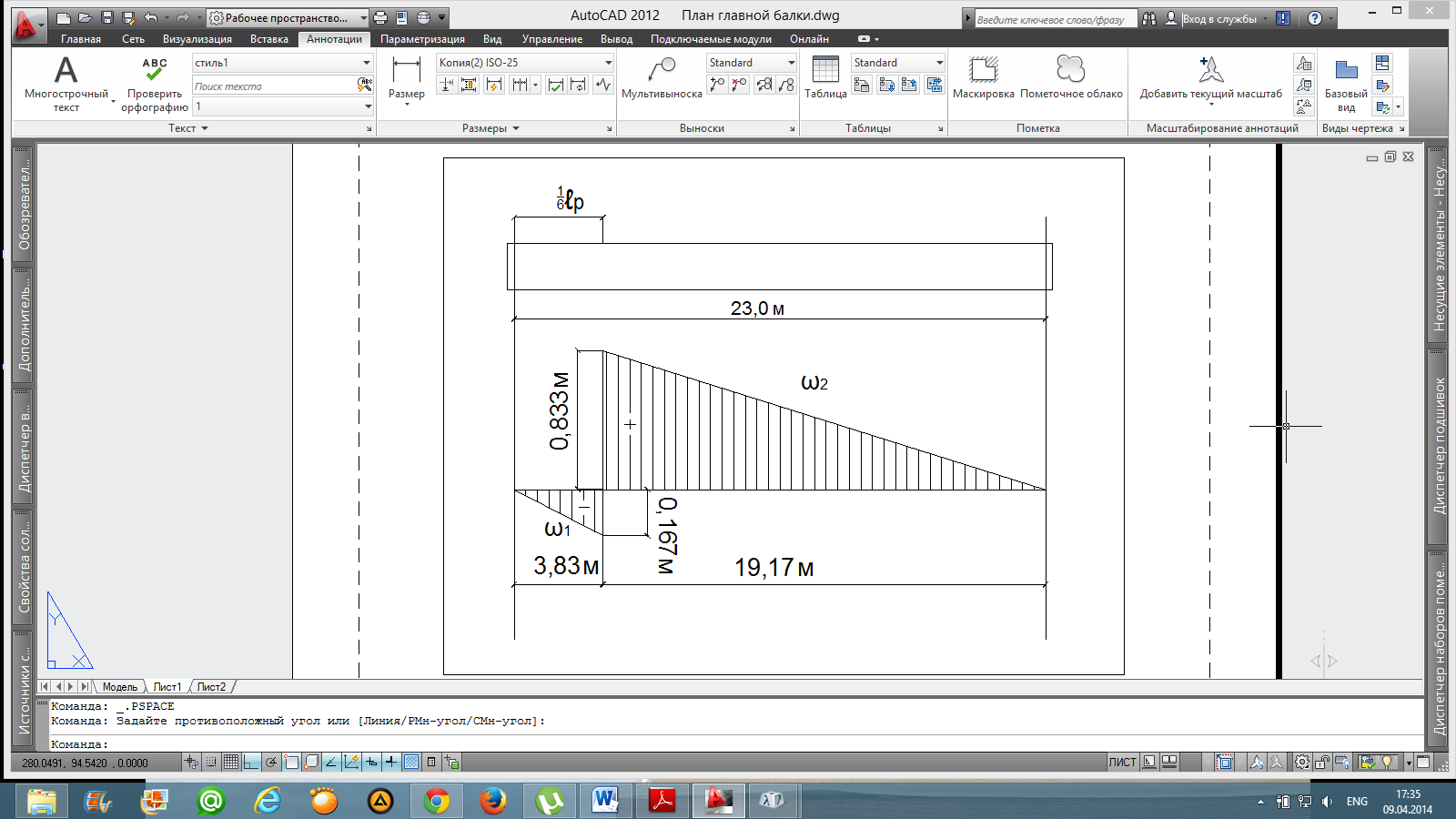Open the Рабочее пространство workspace dropdown
The width and height of the screenshot is (1456, 819).
coord(288,18)
